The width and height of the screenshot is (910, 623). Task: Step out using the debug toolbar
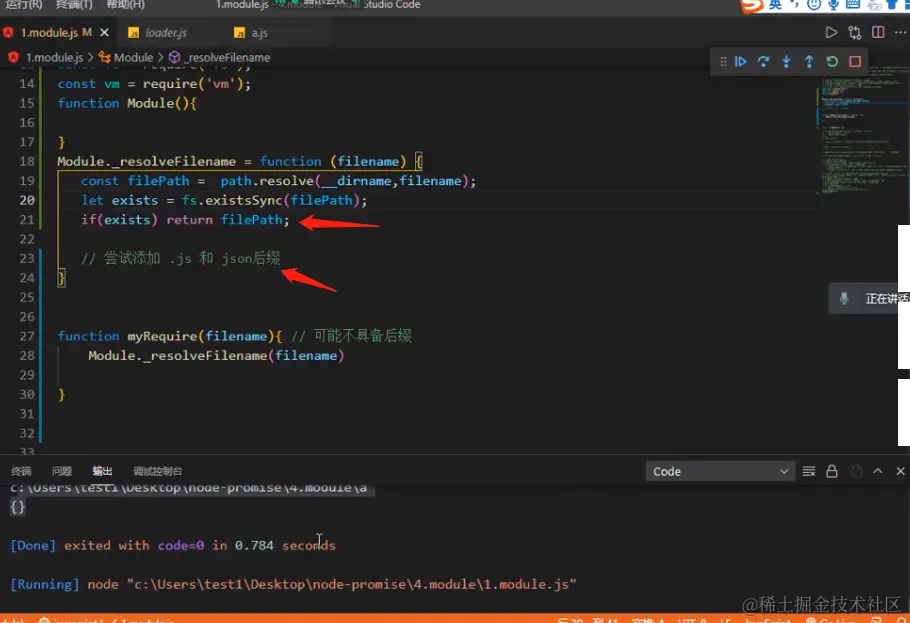809,62
